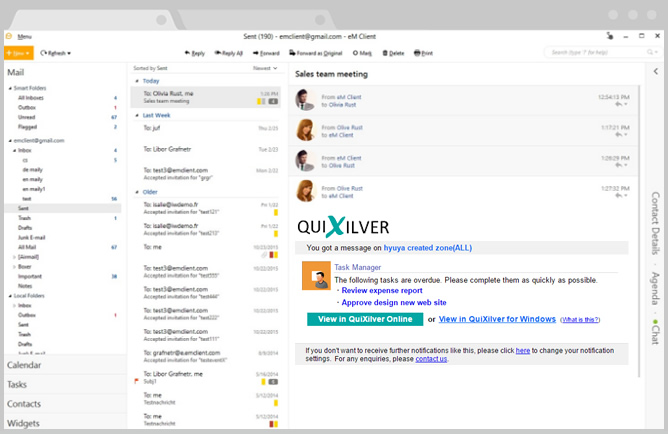
Task: Open the Important folder
Action: pyautogui.click(x=30, y=276)
